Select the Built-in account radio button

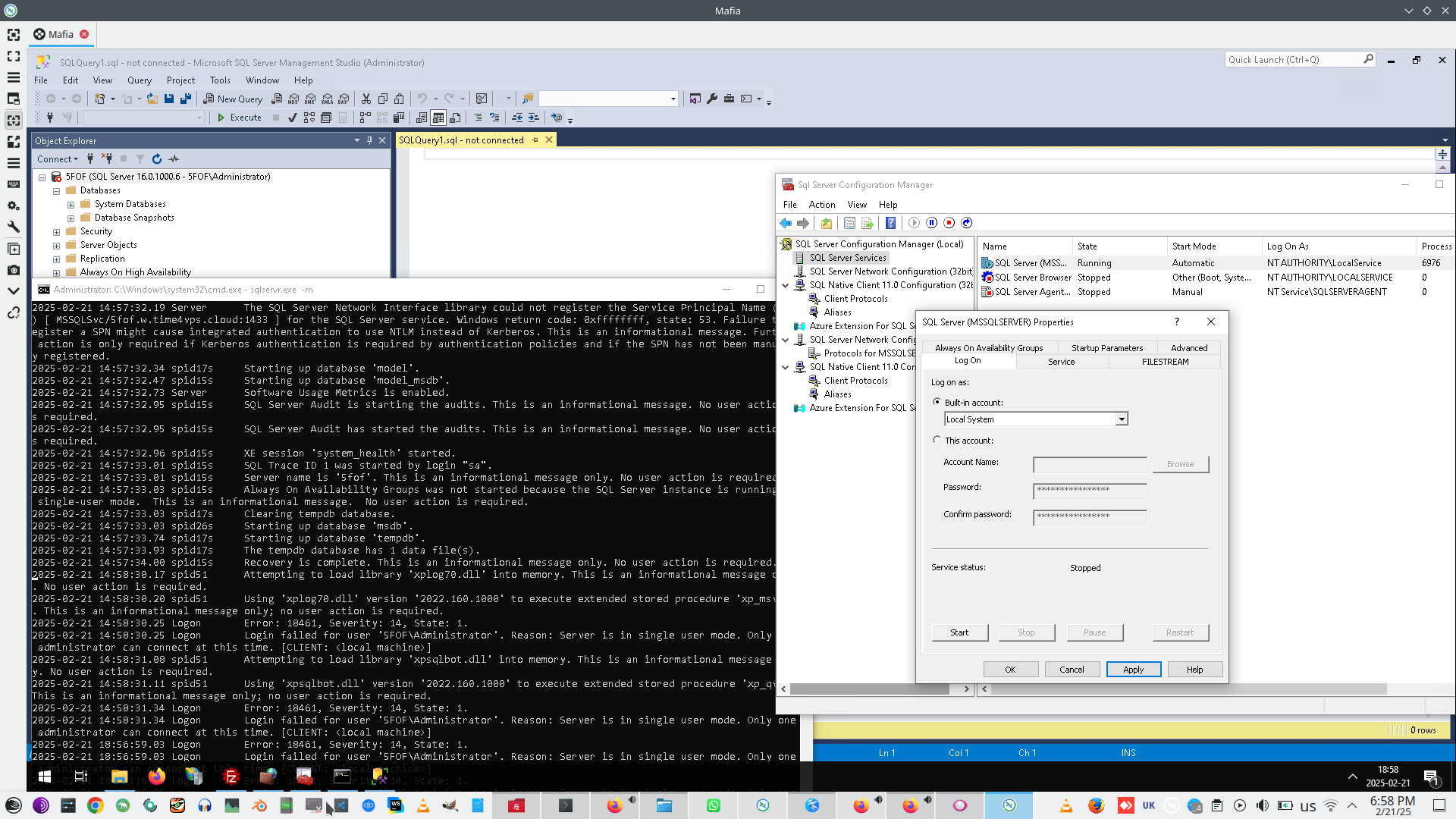pyautogui.click(x=937, y=402)
